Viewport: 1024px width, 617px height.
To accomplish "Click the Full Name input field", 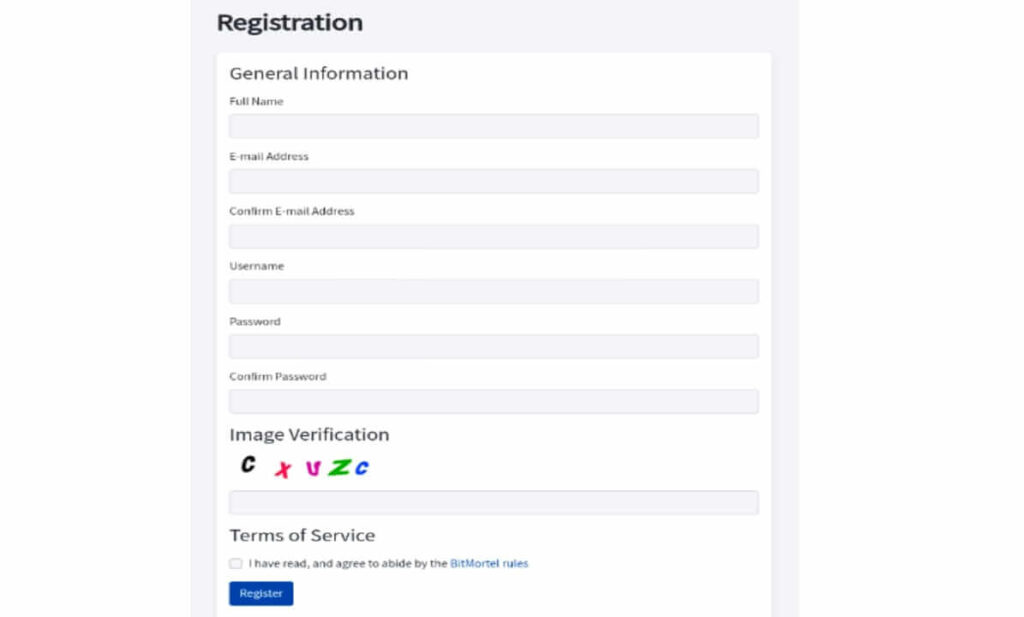I will coord(494,126).
